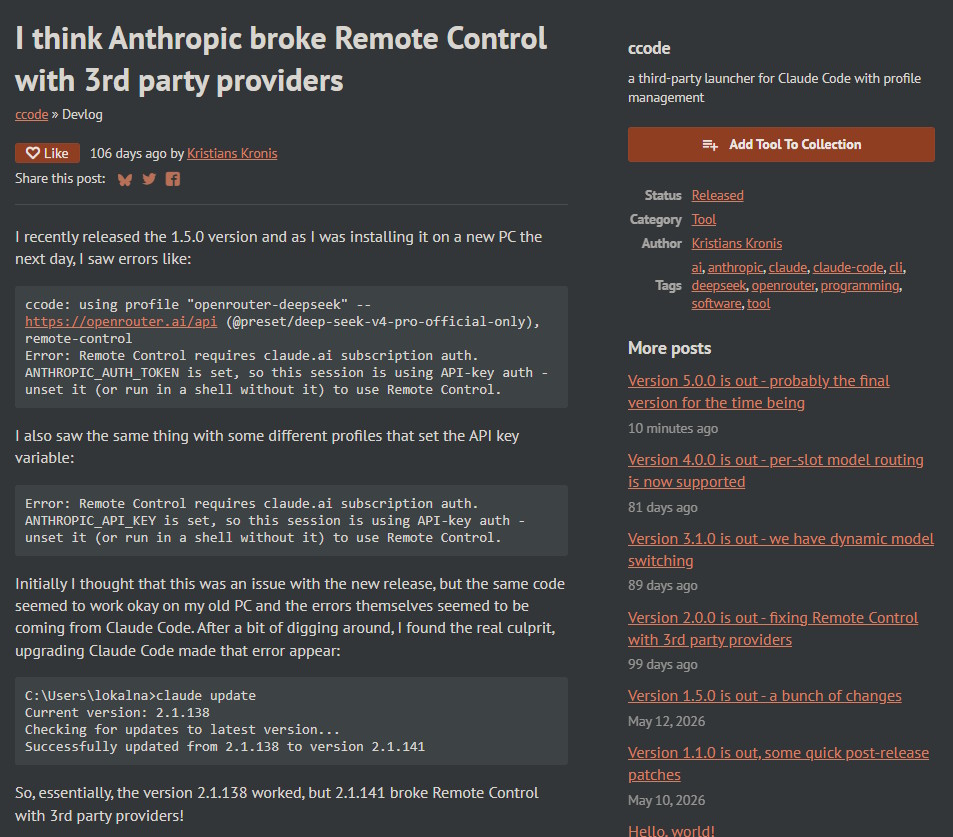953x837 pixels.
Task: Click 'Checking for updates to latest version' line
Action: (x=182, y=729)
